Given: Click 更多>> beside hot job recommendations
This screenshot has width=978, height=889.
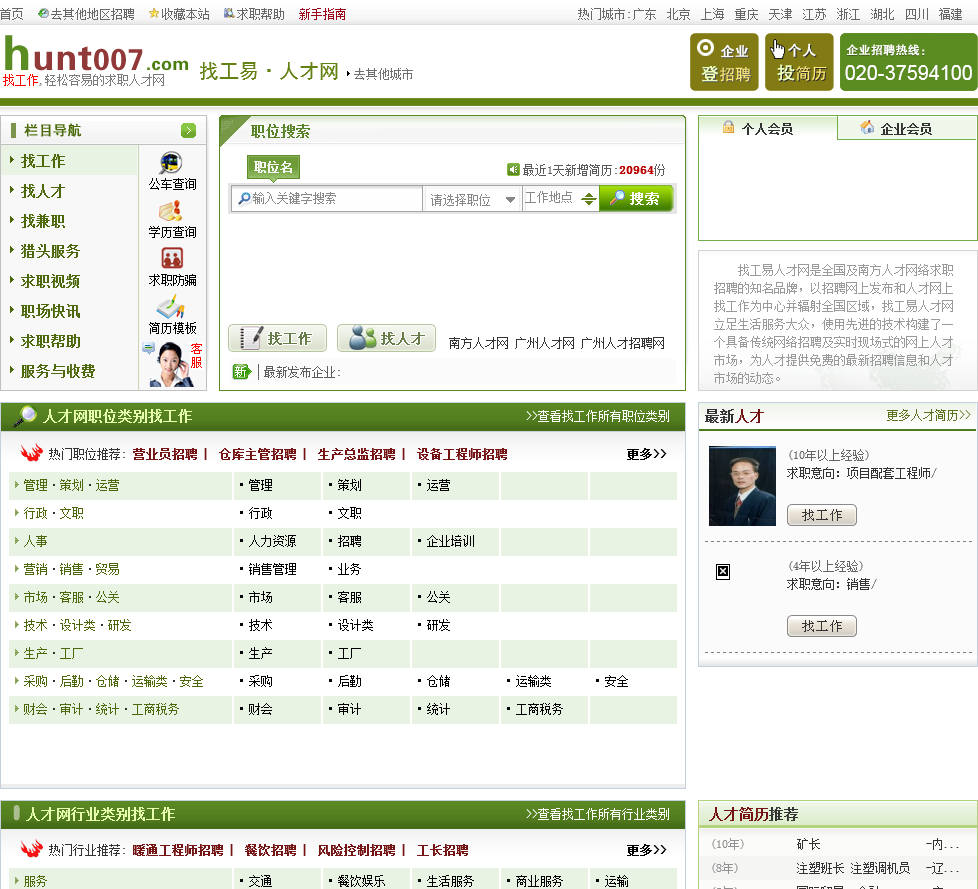Looking at the screenshot, I should (647, 454).
